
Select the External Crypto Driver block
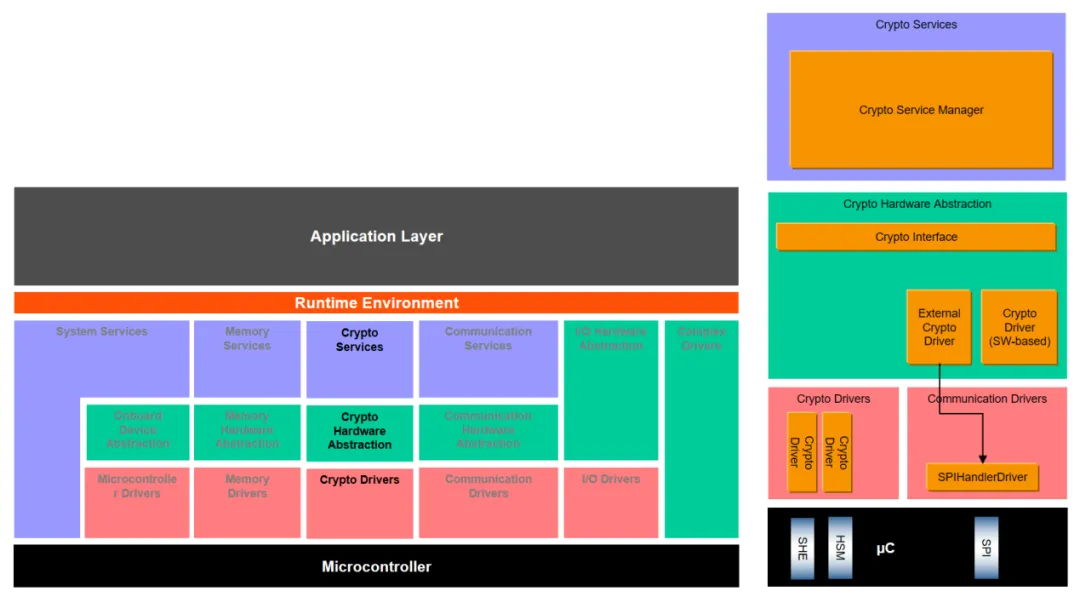click(939, 327)
